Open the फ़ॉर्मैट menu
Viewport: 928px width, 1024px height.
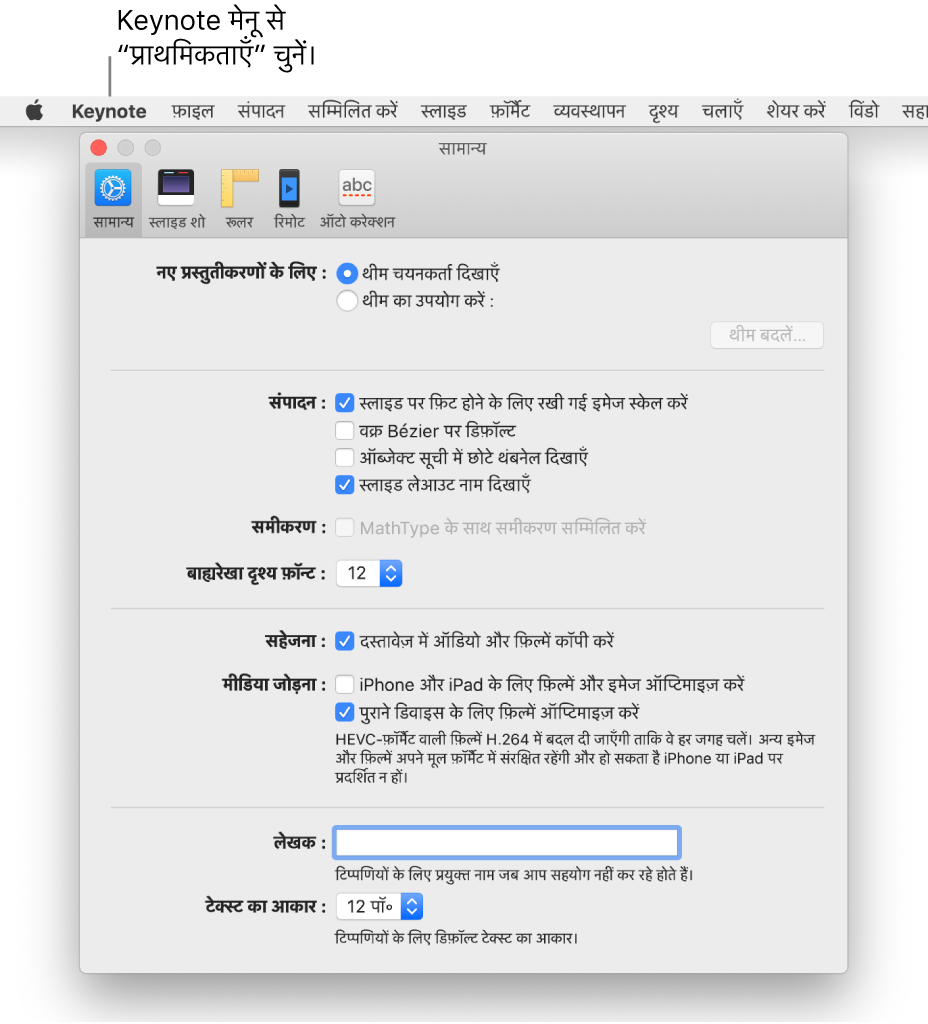[510, 111]
